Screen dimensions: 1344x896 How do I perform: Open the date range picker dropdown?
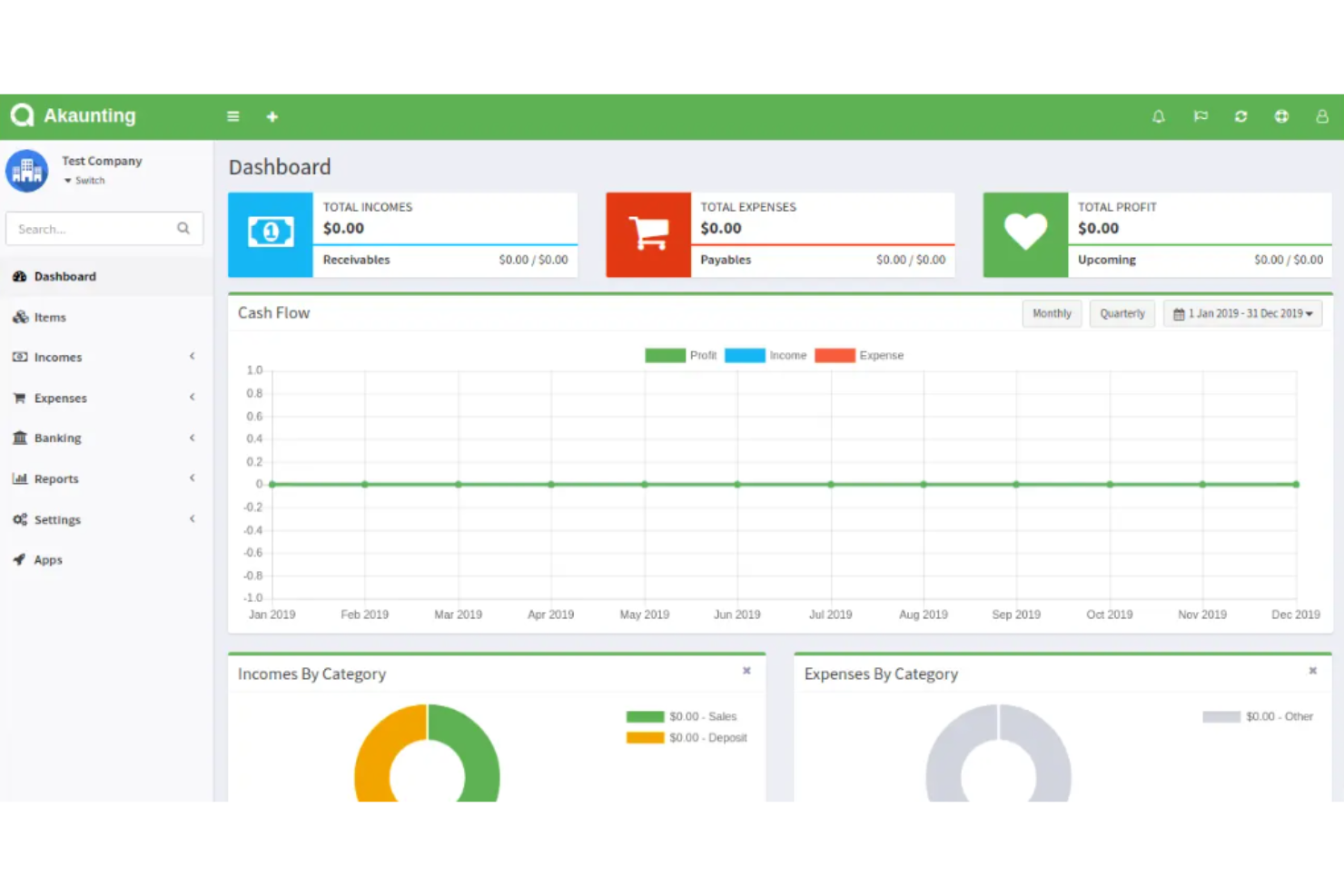1242,313
